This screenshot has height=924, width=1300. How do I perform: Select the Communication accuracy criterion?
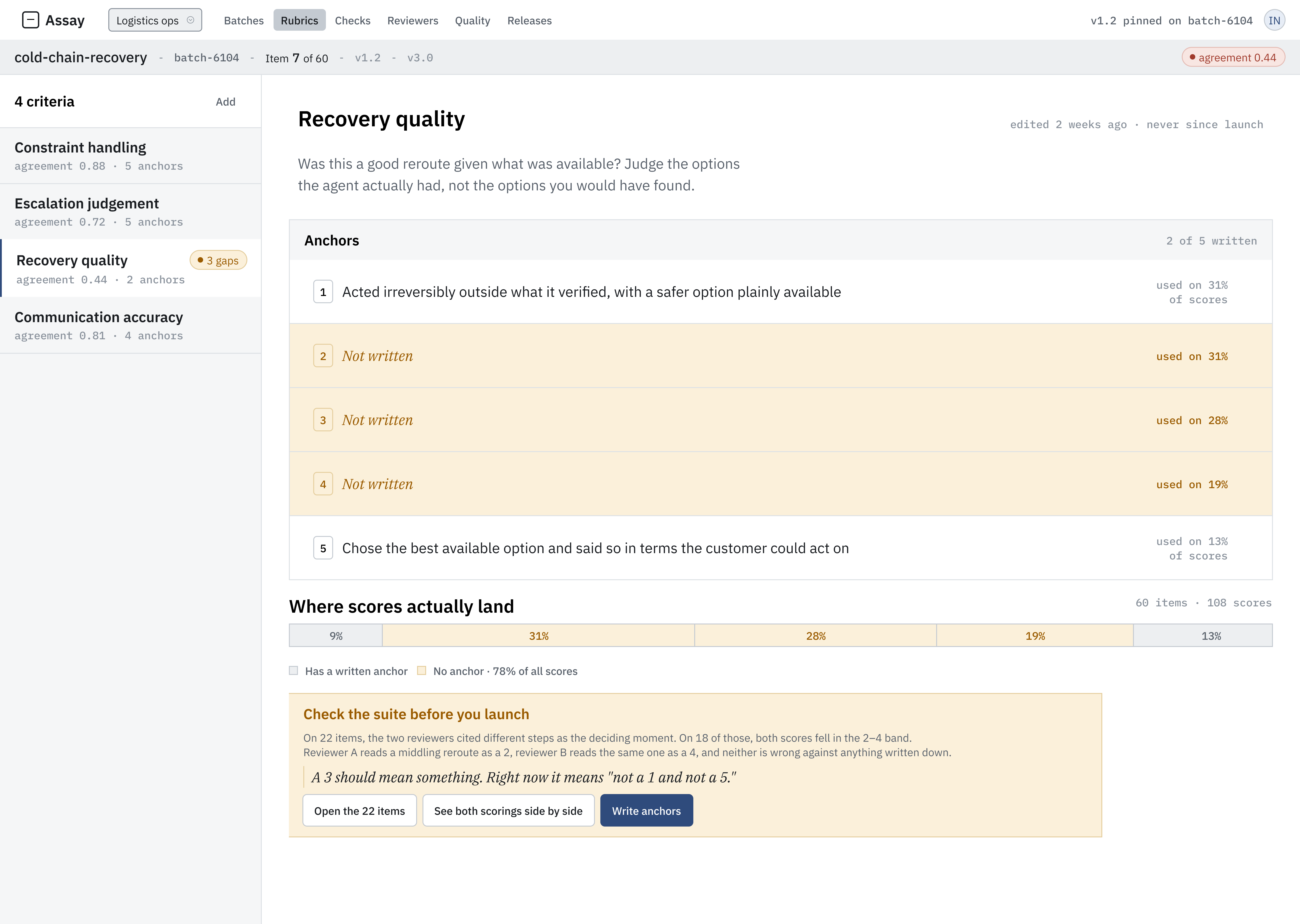(131, 326)
